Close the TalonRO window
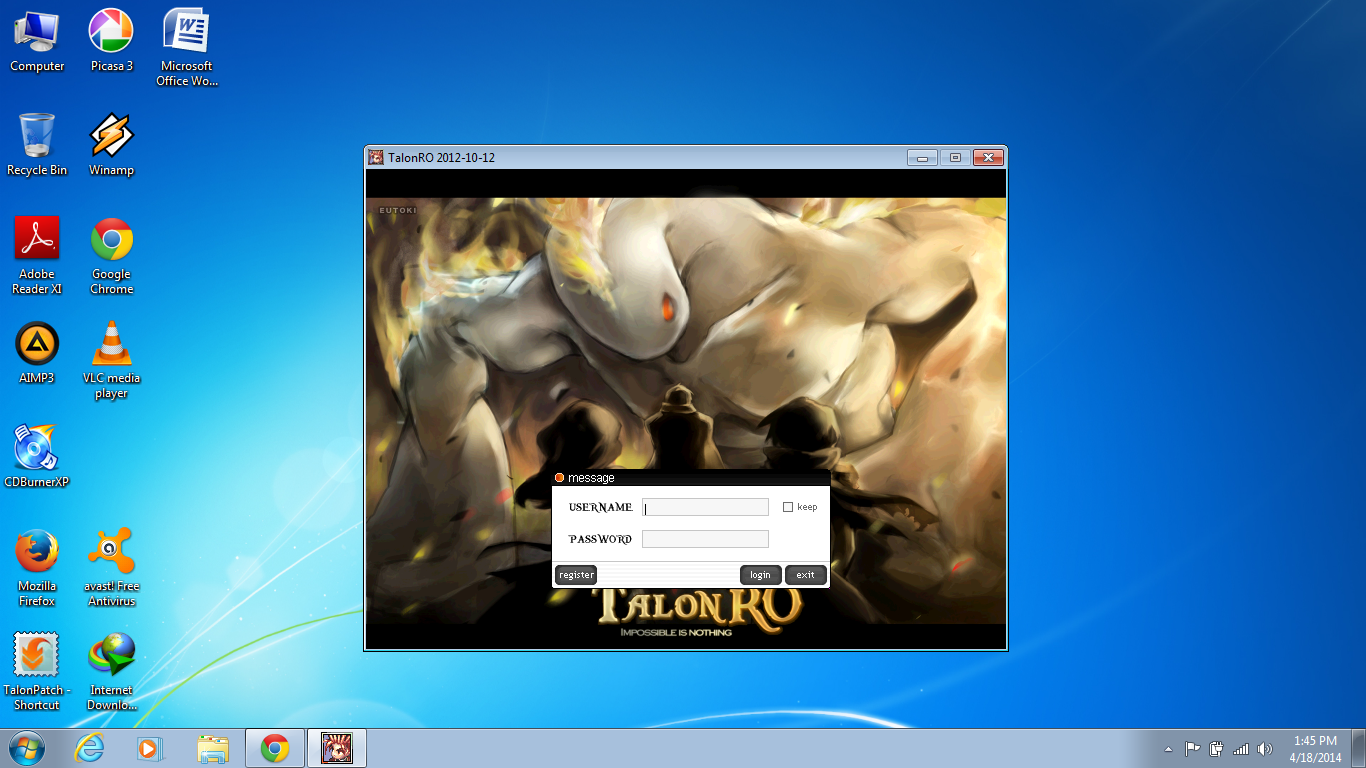The image size is (1366, 768). pos(988,157)
